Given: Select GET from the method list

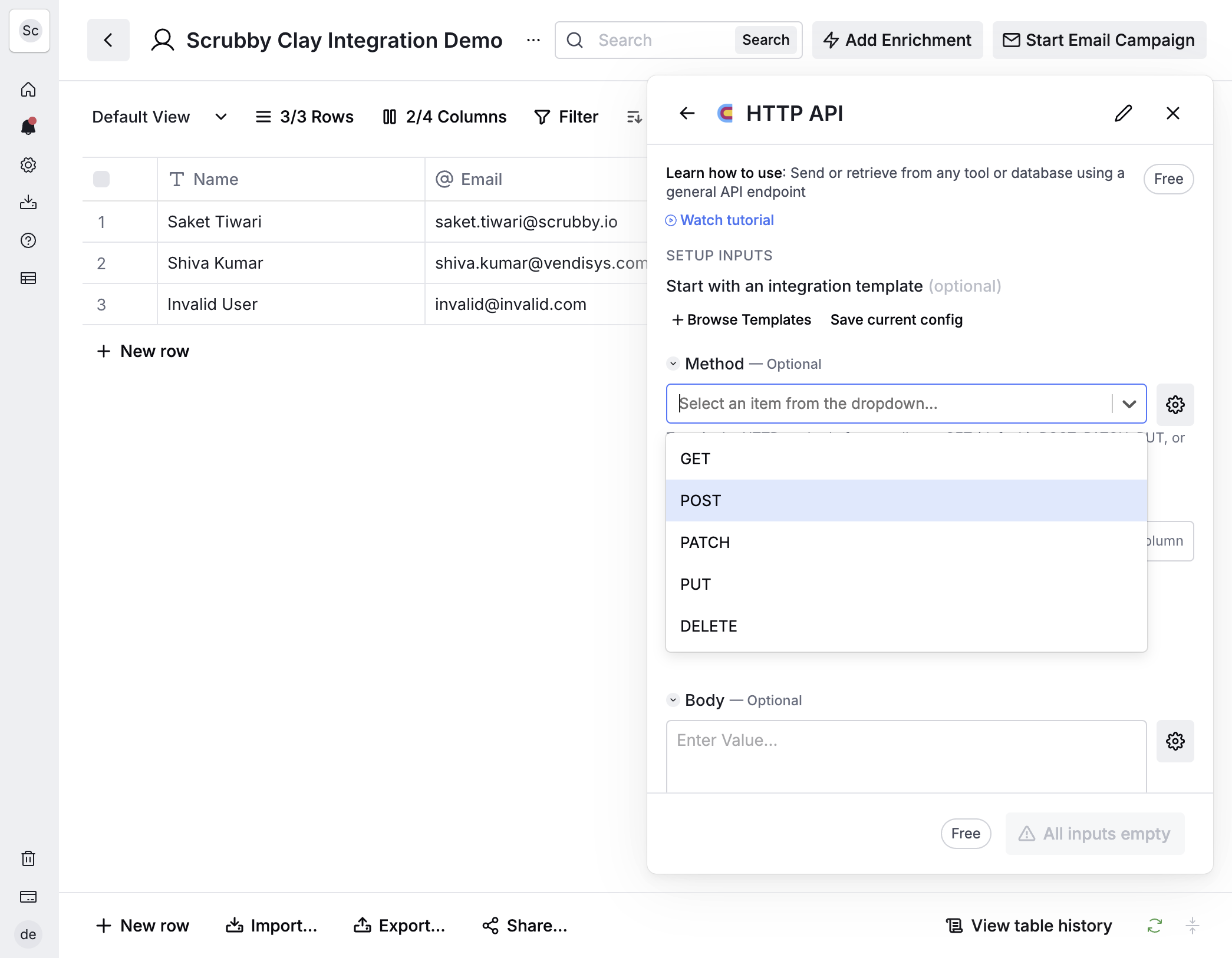Looking at the screenshot, I should click(x=907, y=459).
